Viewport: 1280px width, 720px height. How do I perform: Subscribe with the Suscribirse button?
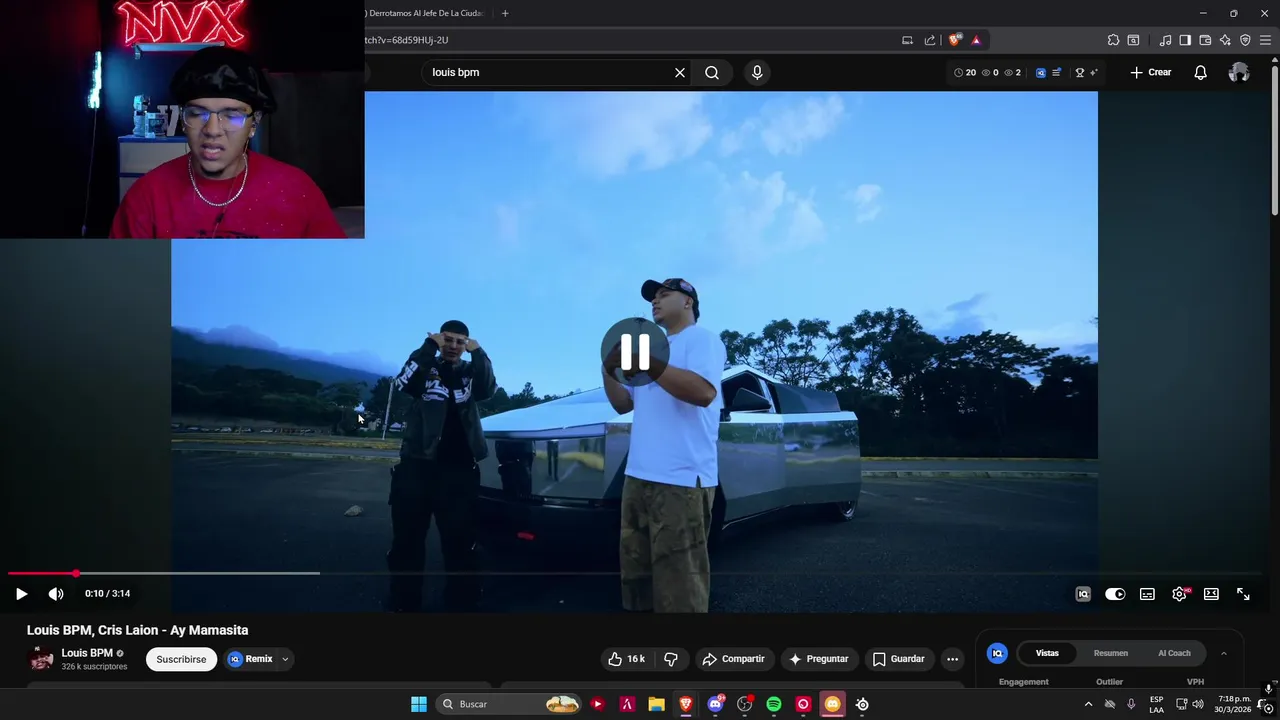coord(181,659)
